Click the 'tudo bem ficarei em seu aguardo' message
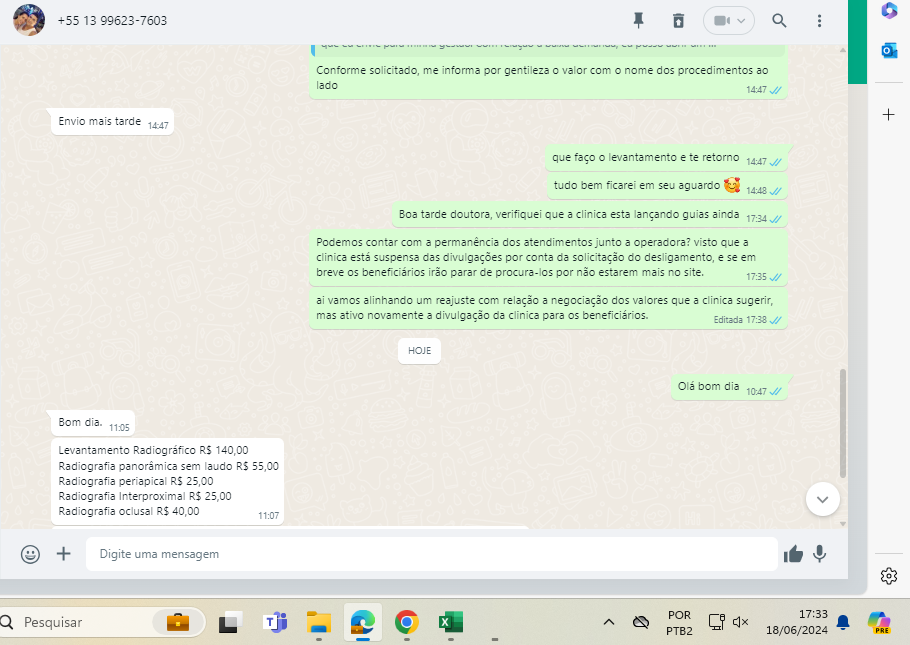Screen dimensions: 910x645 667,186
